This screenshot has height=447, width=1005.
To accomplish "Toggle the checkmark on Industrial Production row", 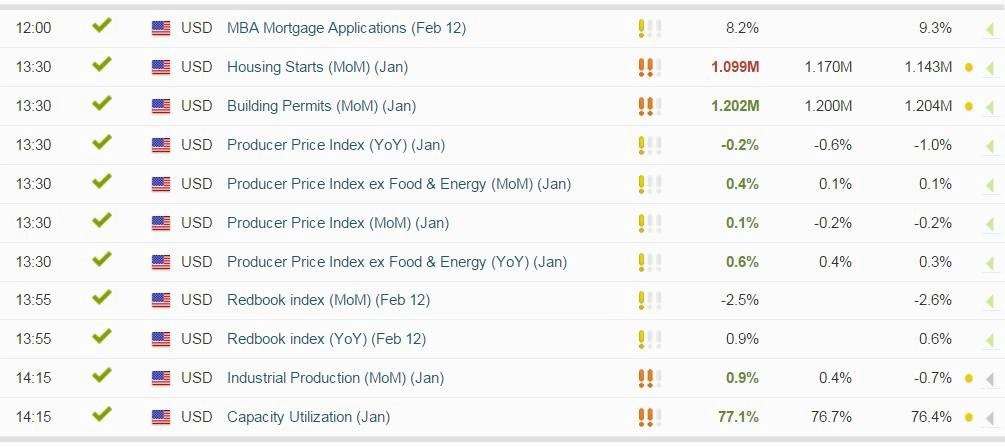I will pos(101,376).
